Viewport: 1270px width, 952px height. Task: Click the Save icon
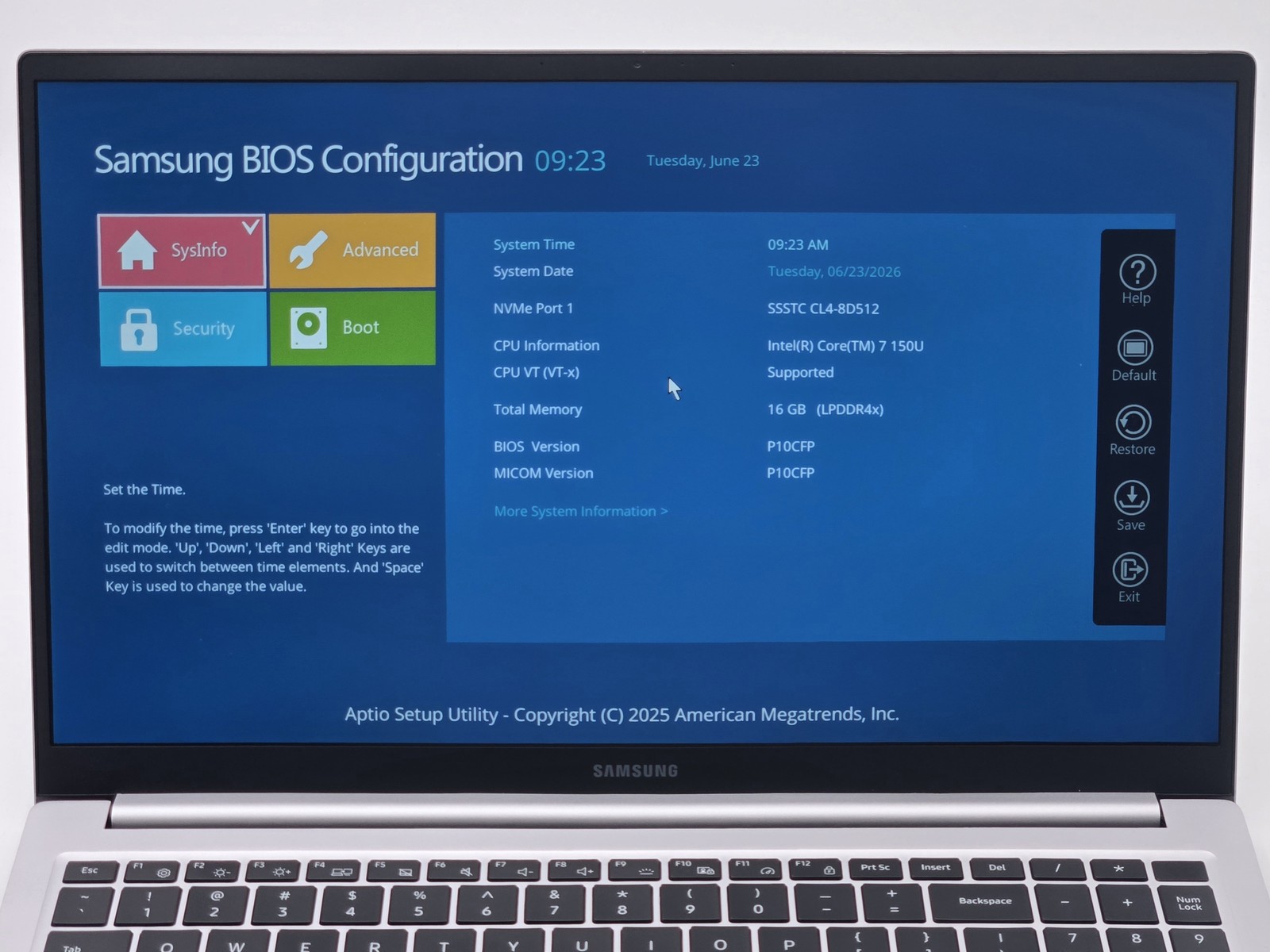coord(1131,497)
